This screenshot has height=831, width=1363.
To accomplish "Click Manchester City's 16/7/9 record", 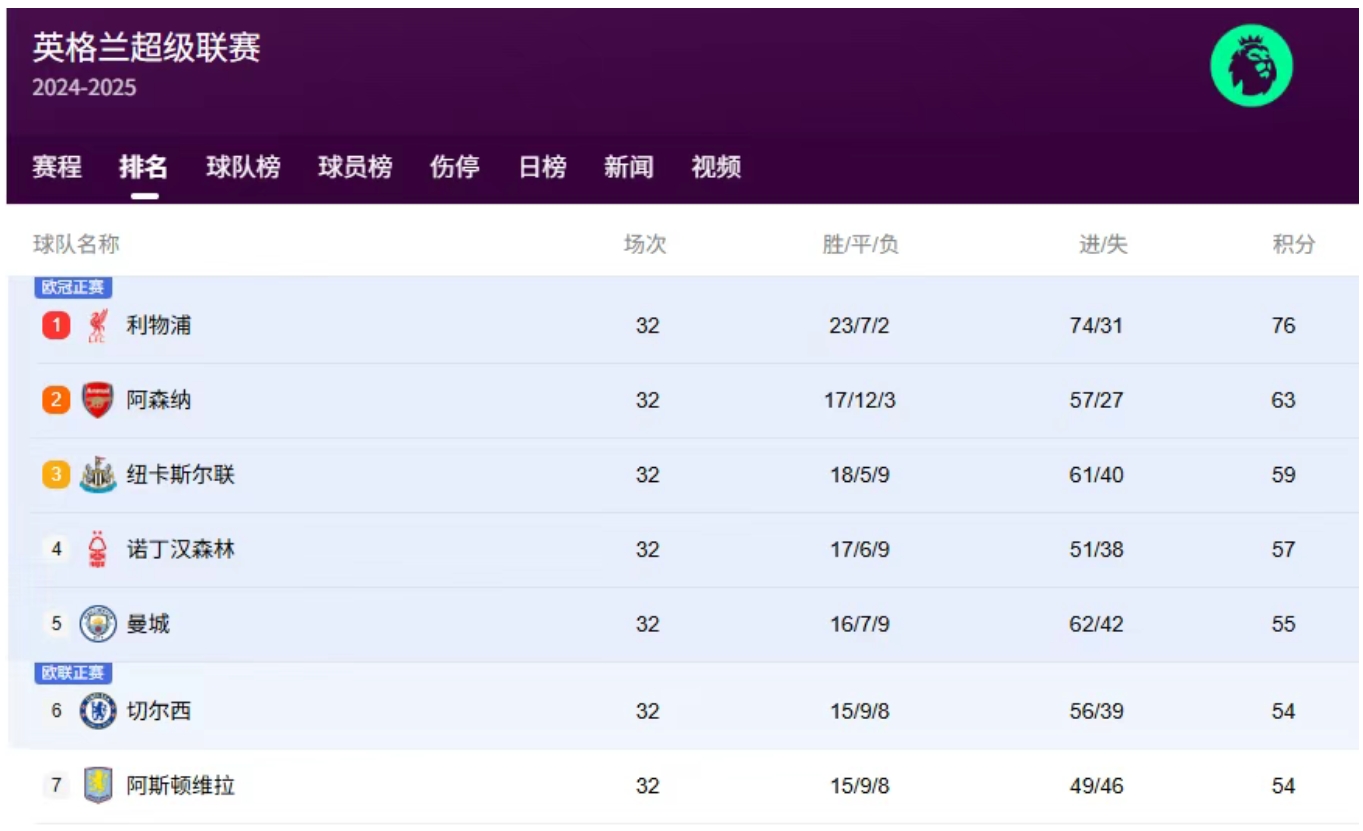I will (859, 625).
